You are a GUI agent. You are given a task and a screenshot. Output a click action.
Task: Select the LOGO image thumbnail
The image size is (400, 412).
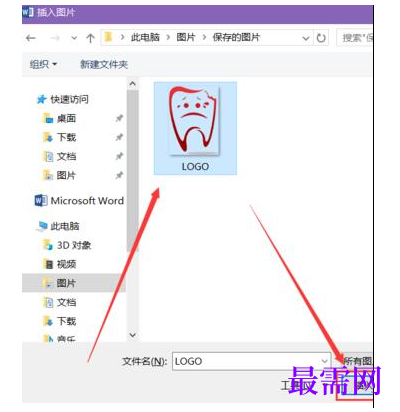[195, 128]
